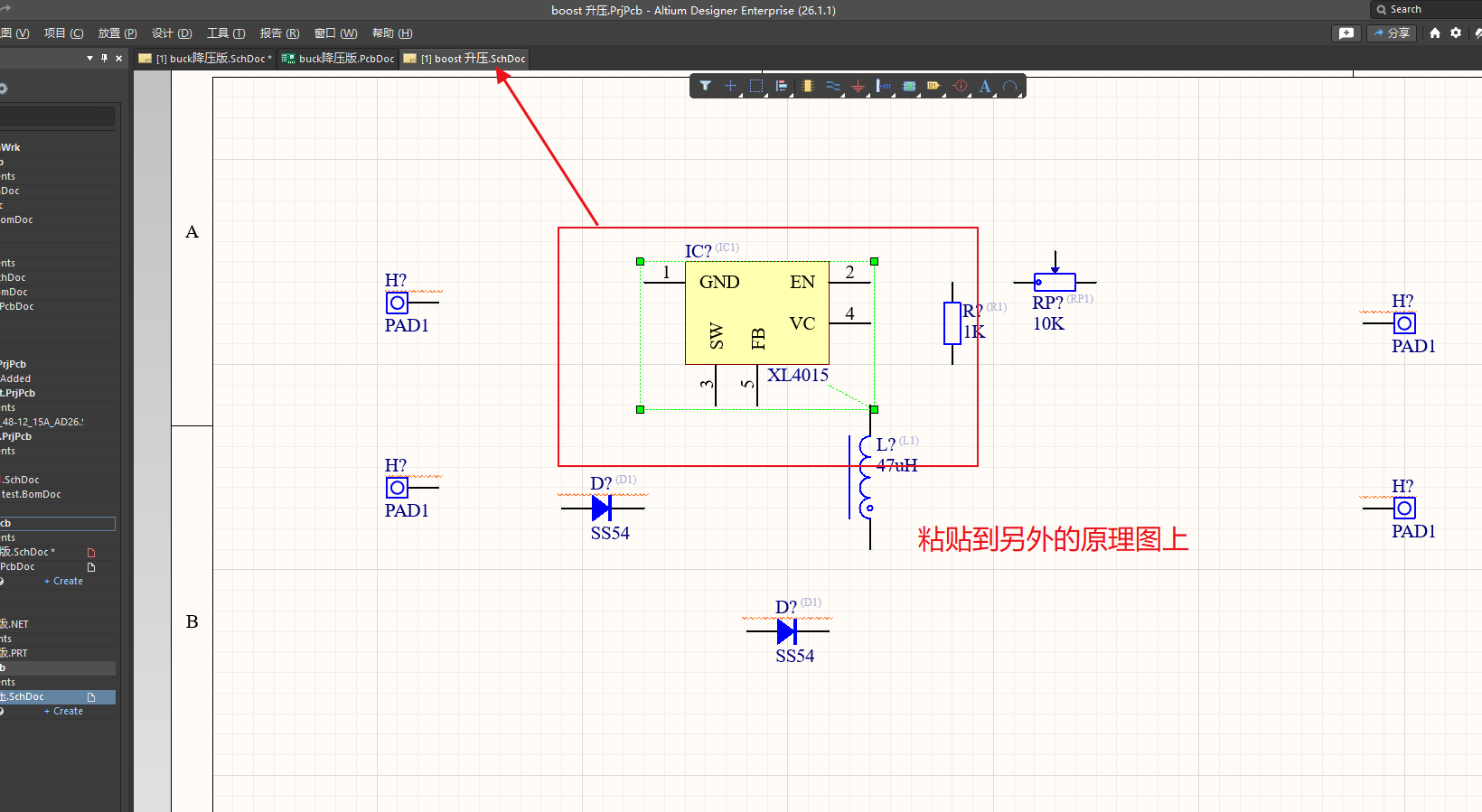This screenshot has height=812, width=1482.
Task: Click the feedback speech-bubble icon
Action: [x=1346, y=33]
